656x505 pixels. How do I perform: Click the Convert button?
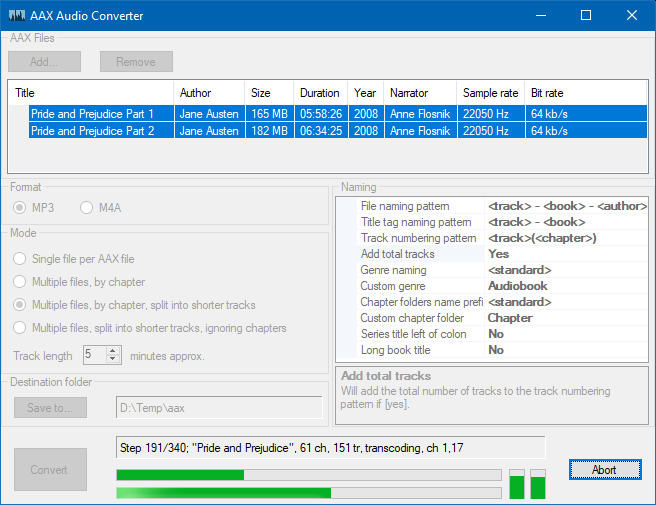point(49,470)
